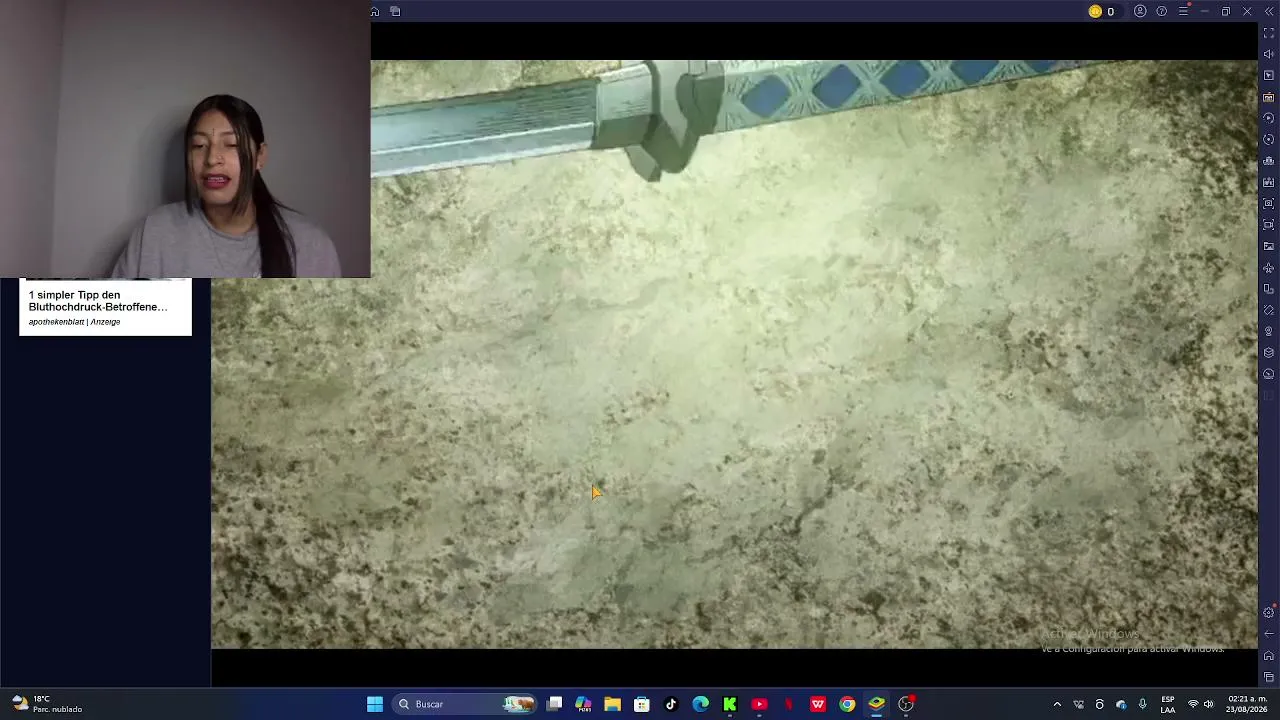Launch Microsoft Store from the taskbar

coord(642,704)
